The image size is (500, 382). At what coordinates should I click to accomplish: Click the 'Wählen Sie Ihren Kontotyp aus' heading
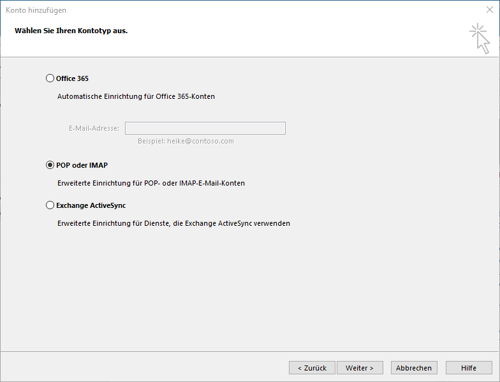71,31
